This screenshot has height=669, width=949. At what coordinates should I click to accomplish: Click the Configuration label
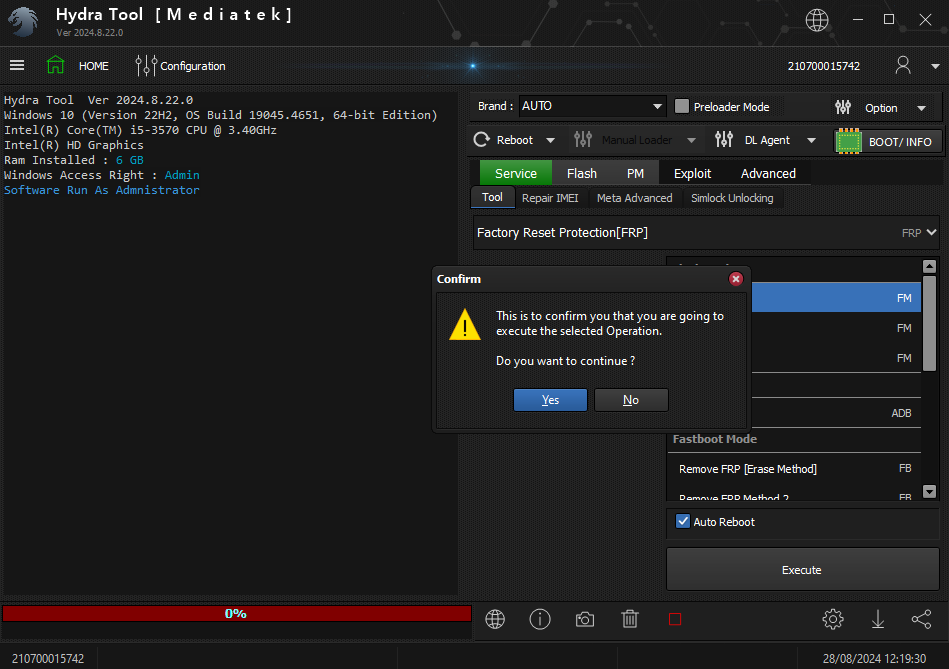(192, 66)
